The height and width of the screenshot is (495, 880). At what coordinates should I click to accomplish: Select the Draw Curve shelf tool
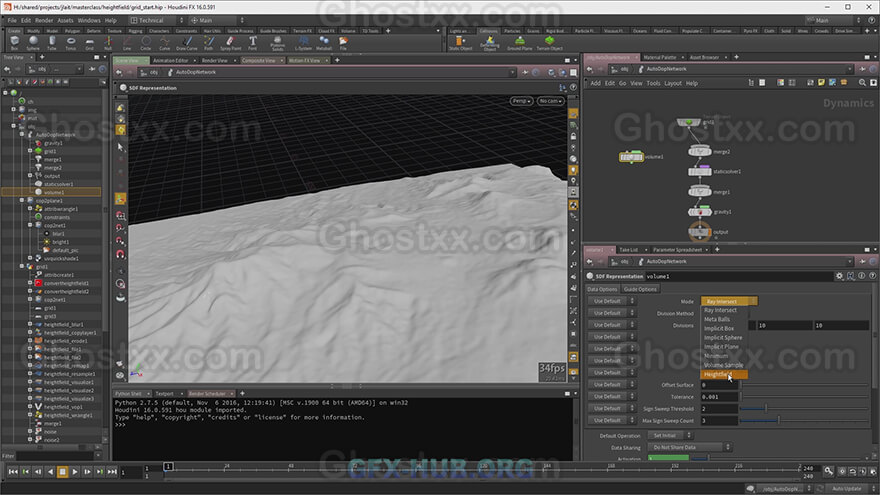[187, 43]
